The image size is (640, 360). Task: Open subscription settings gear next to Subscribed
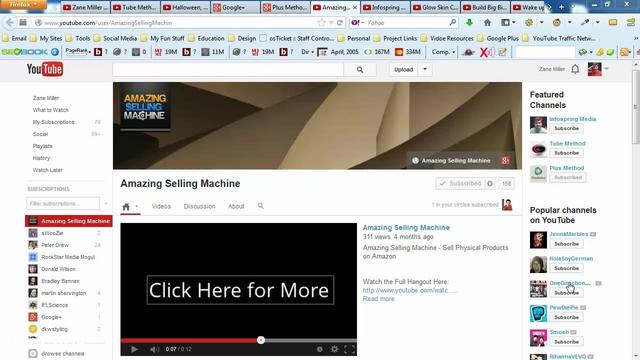click(490, 184)
